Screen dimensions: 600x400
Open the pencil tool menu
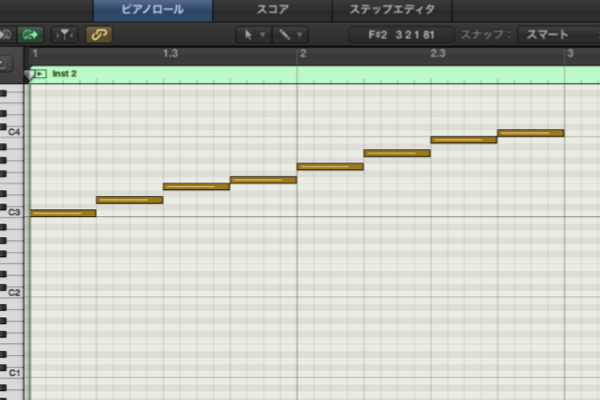tap(290, 35)
